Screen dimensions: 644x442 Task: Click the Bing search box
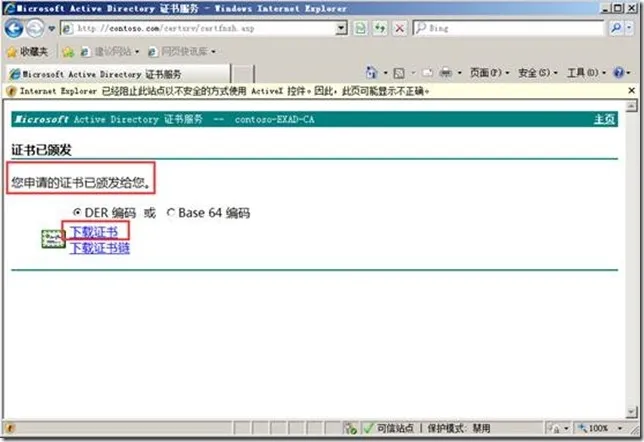click(x=509, y=28)
